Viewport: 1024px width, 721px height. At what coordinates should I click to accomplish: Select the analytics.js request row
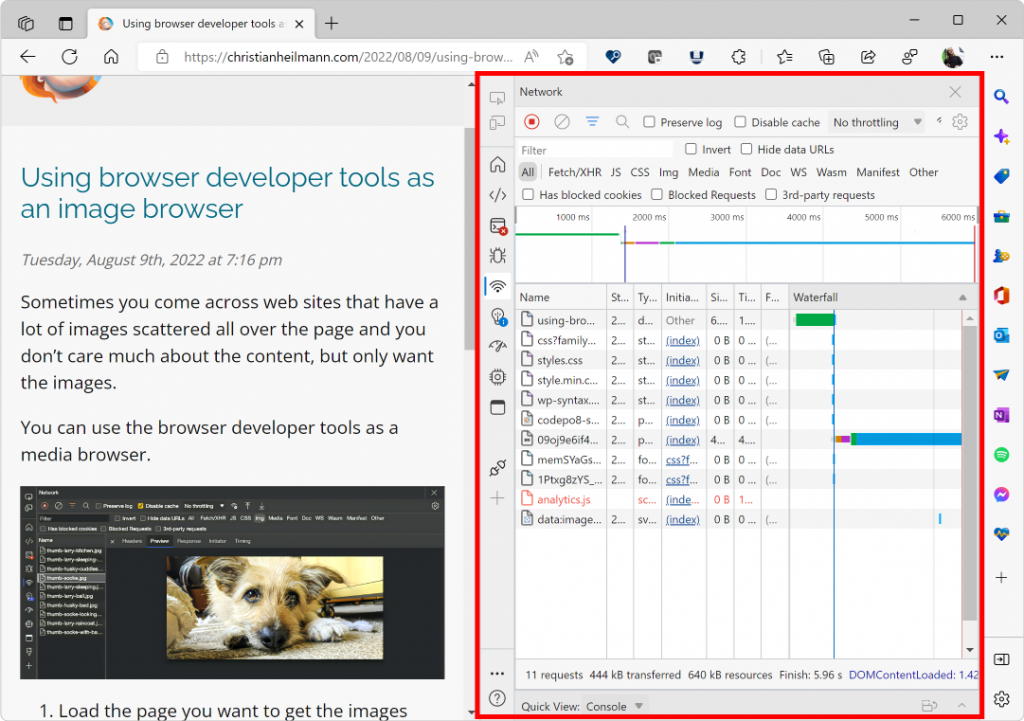point(738,500)
